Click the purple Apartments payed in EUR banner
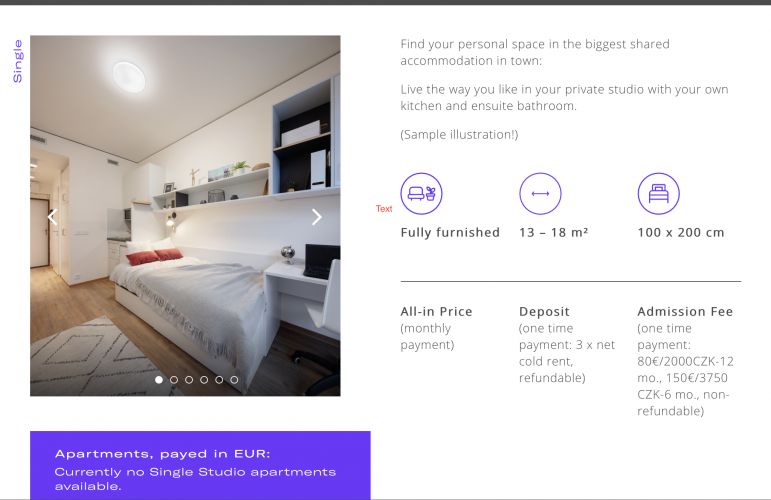This screenshot has height=500, width=771. 200,465
